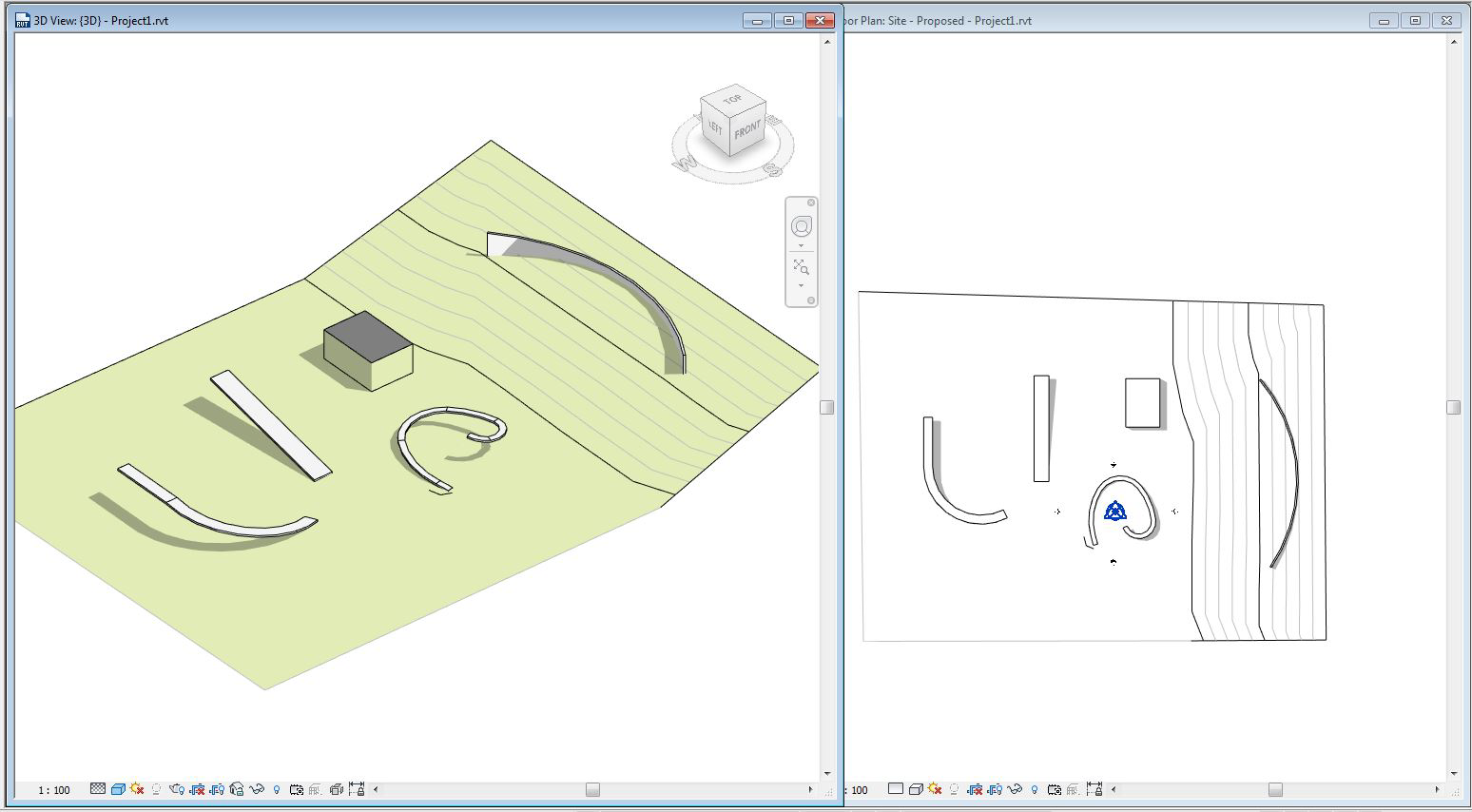Viewport: 1472px width, 812px height.
Task: Expand the SteeringWheels dropdown arrow
Action: click(x=801, y=245)
